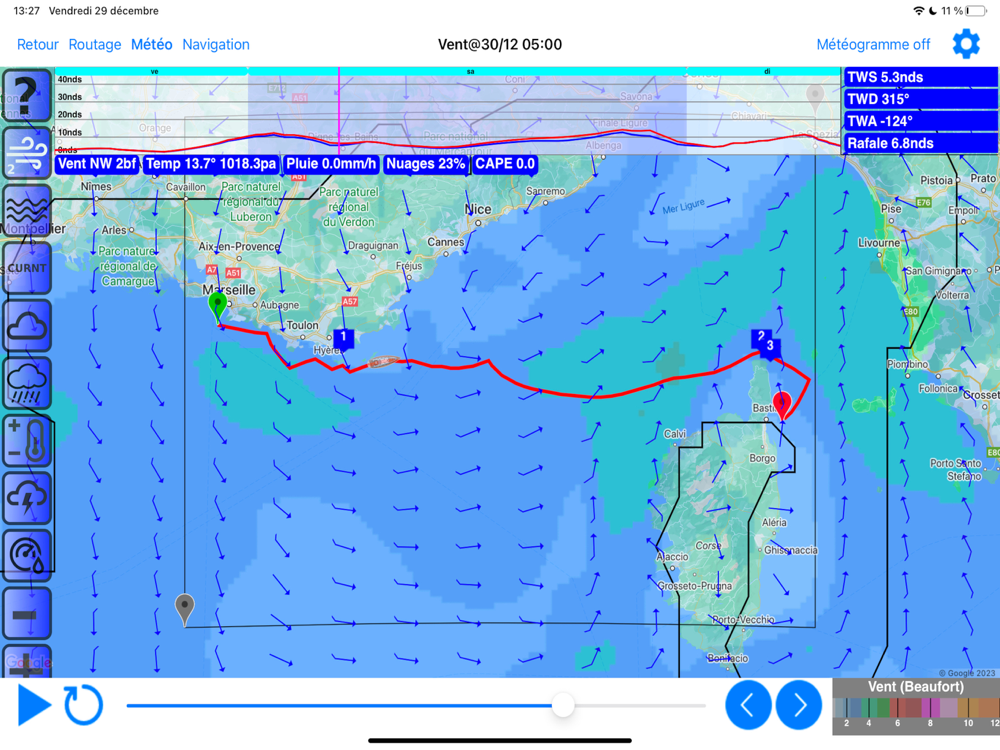Tap the Pluie 0.0mm/h label
This screenshot has height=750, width=1000.
point(331,164)
